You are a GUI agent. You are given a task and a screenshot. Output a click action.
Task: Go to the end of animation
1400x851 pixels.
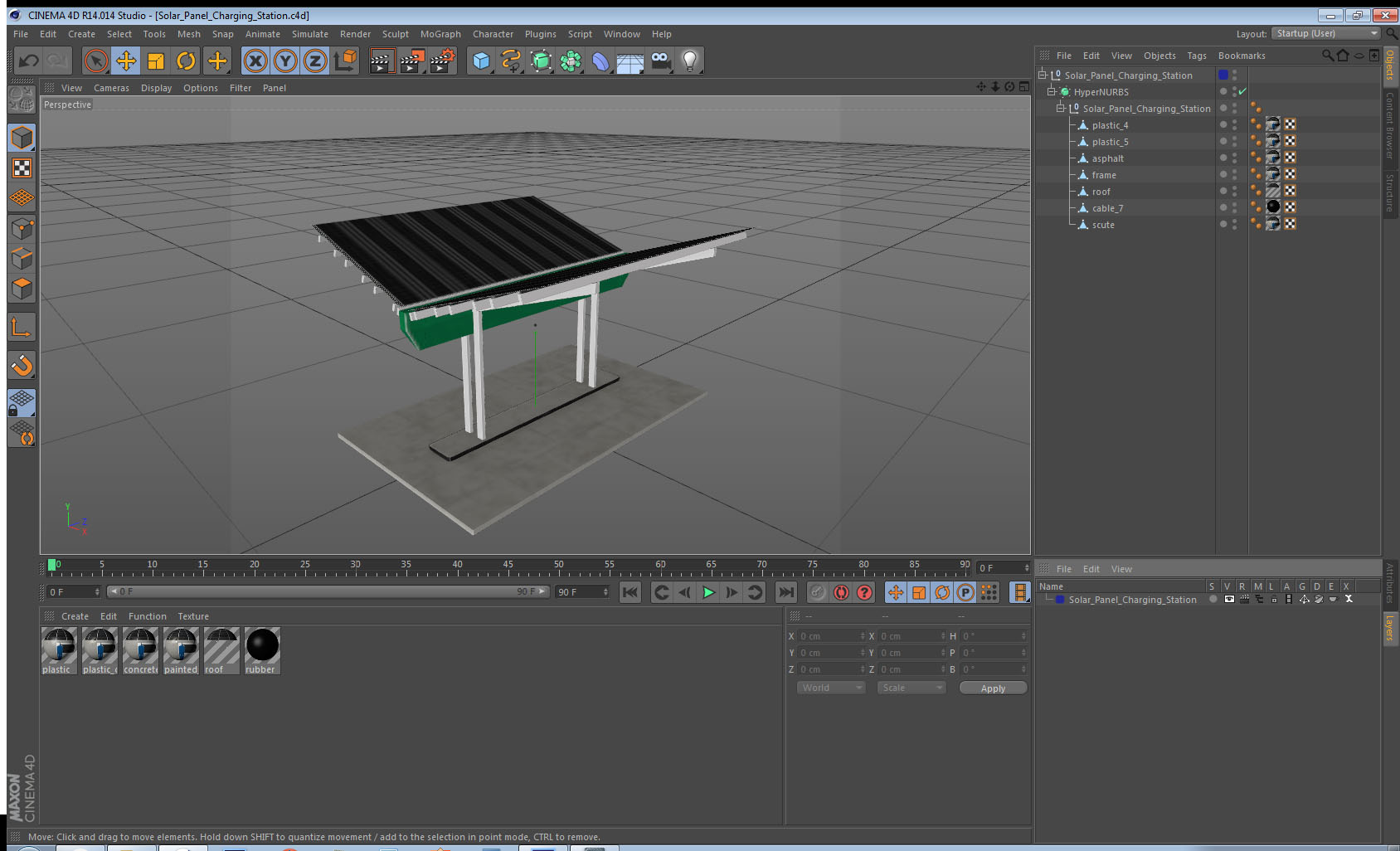click(785, 592)
